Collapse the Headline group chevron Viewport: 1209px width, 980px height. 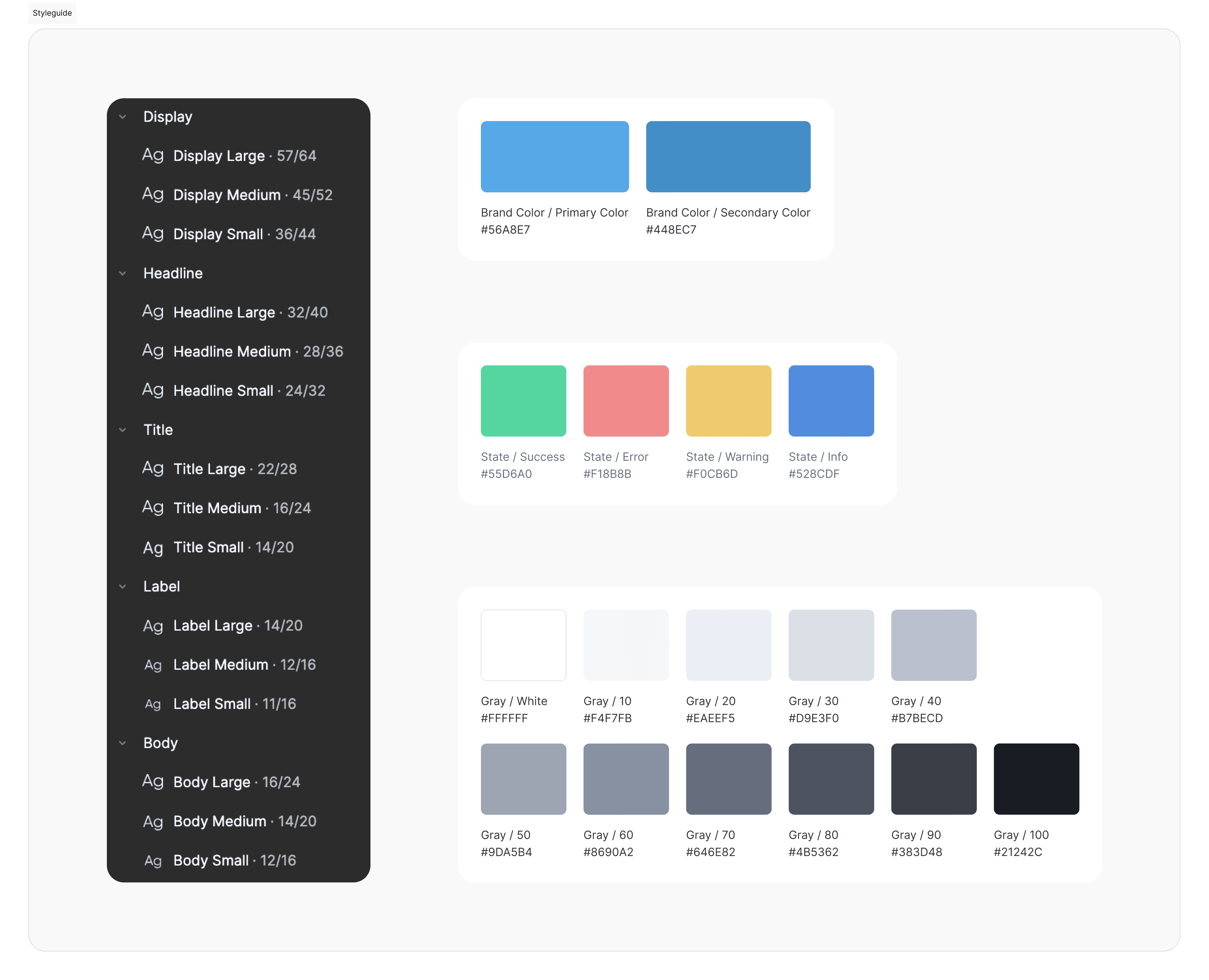coord(123,273)
